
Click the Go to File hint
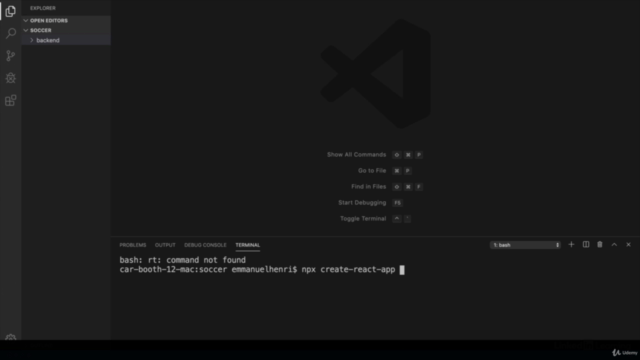click(372, 171)
